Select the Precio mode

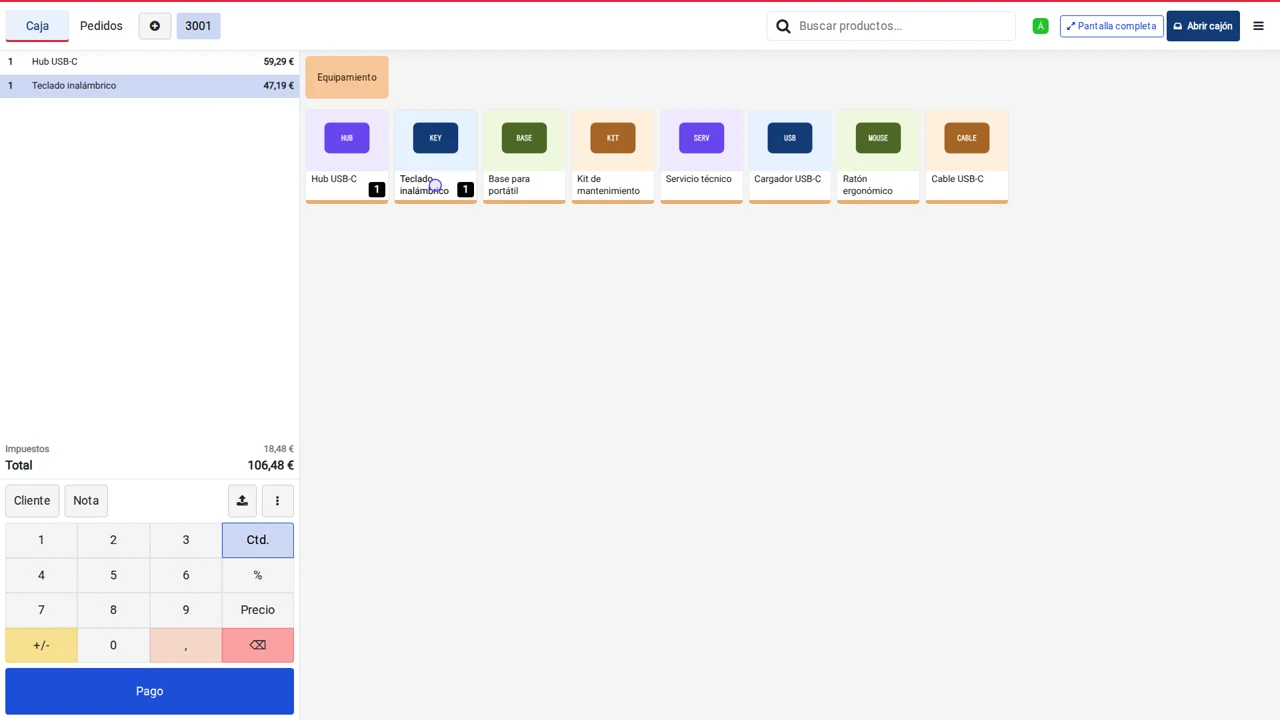[x=258, y=610]
